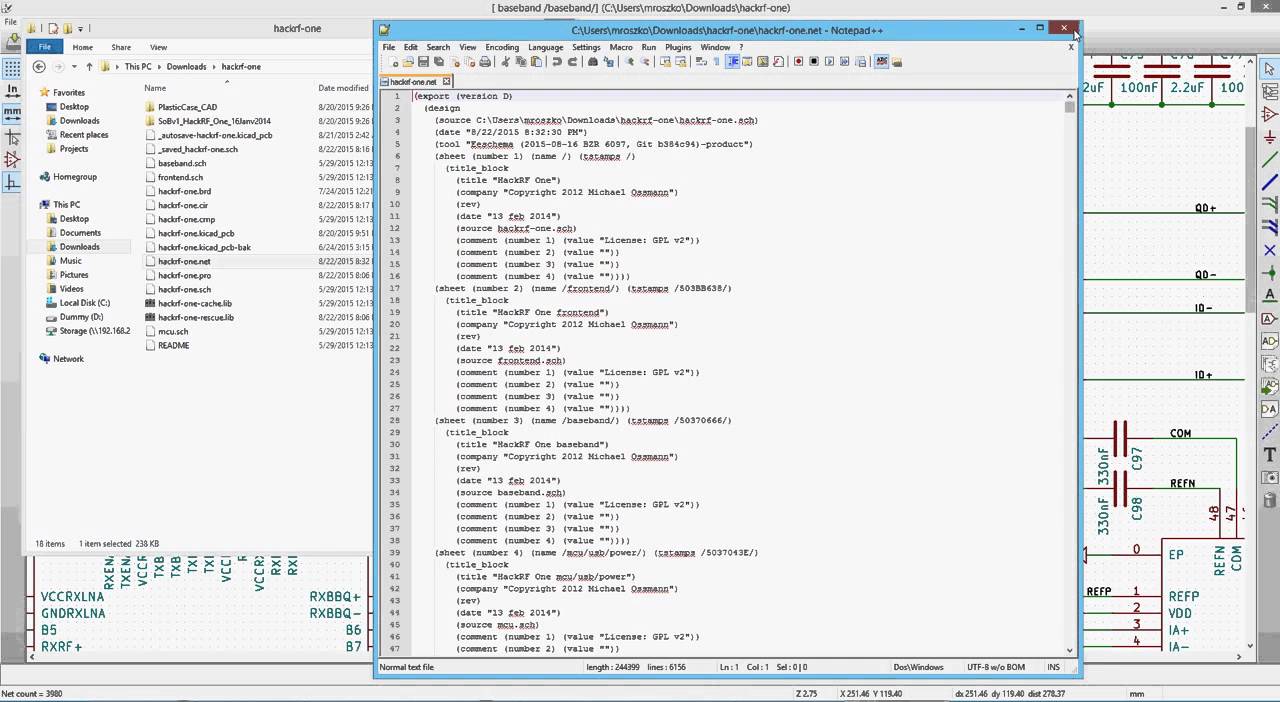1280x702 pixels.
Task: Toggle KiCad hidden pins icon on left
Action: (x=12, y=159)
